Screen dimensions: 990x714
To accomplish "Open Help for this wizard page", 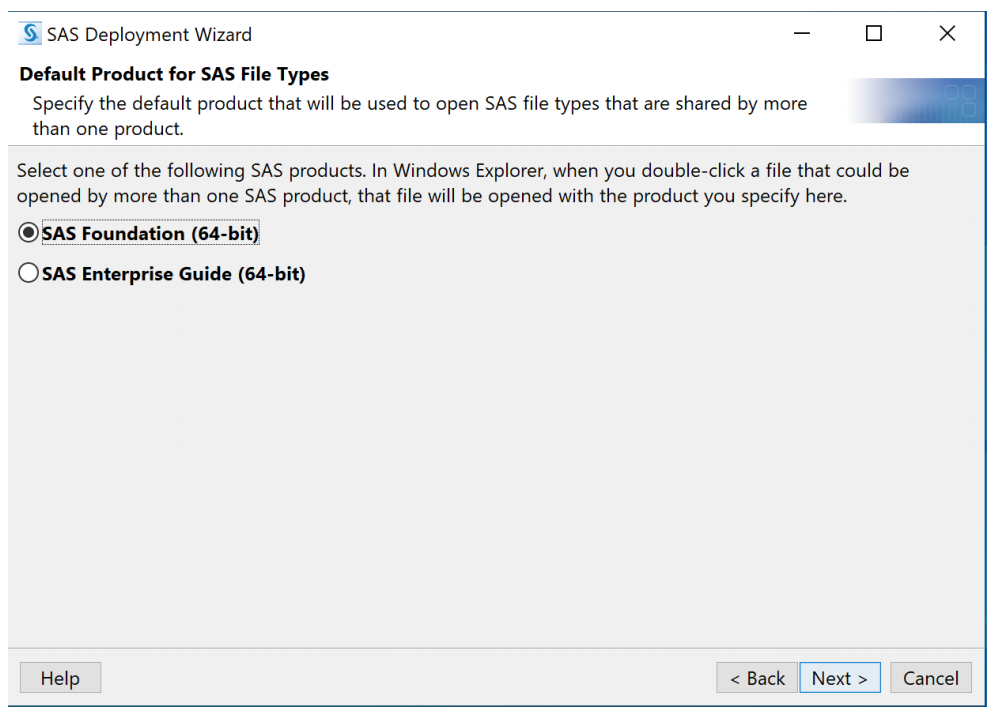I will 60,678.
